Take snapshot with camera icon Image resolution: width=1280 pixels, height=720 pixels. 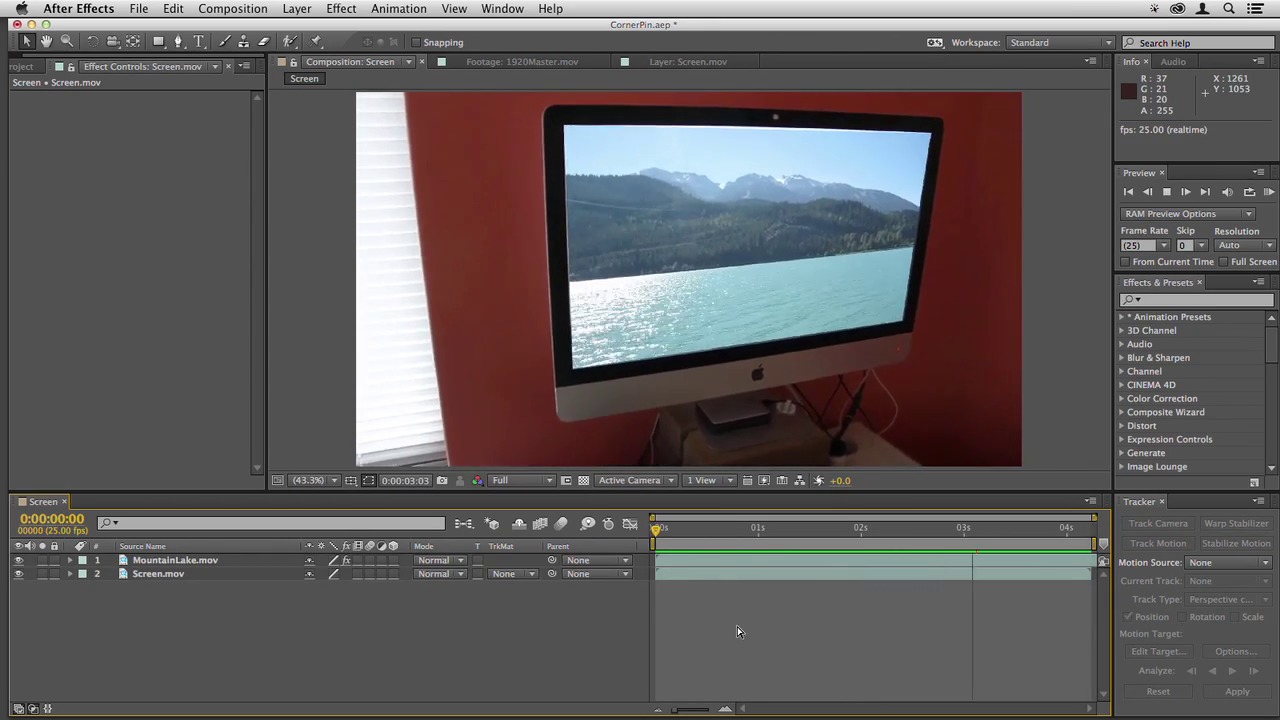click(442, 481)
